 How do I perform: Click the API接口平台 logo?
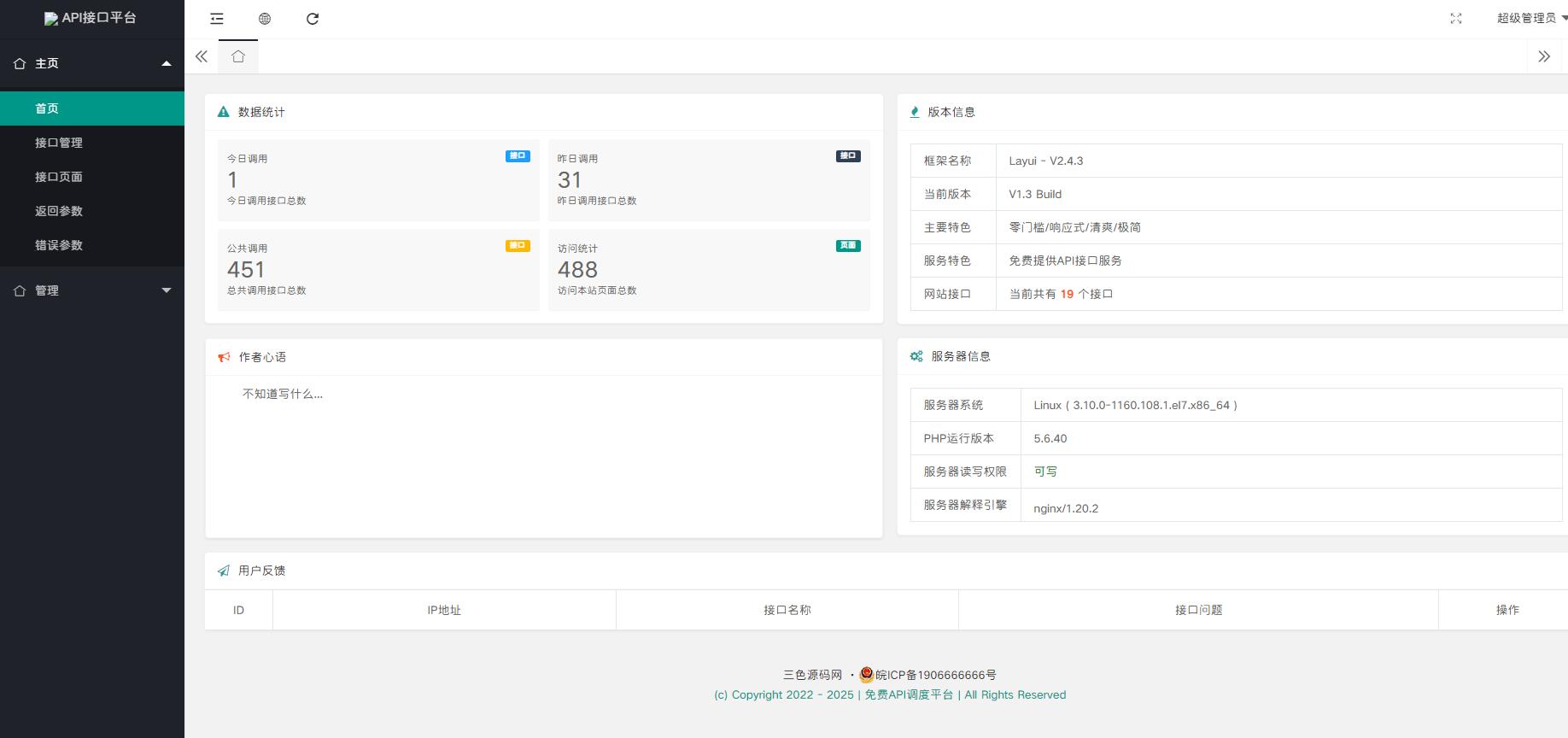91,18
